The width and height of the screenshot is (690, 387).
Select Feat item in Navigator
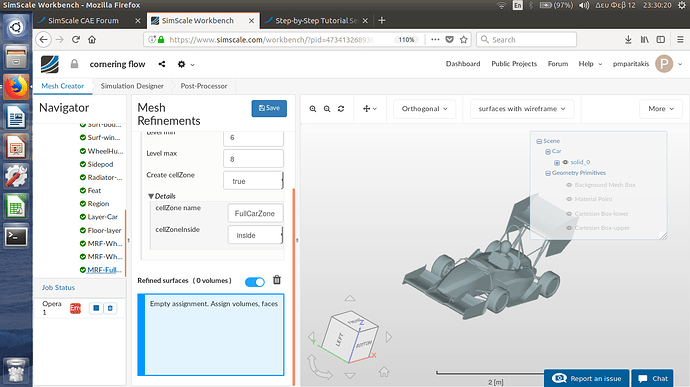[x=91, y=191]
